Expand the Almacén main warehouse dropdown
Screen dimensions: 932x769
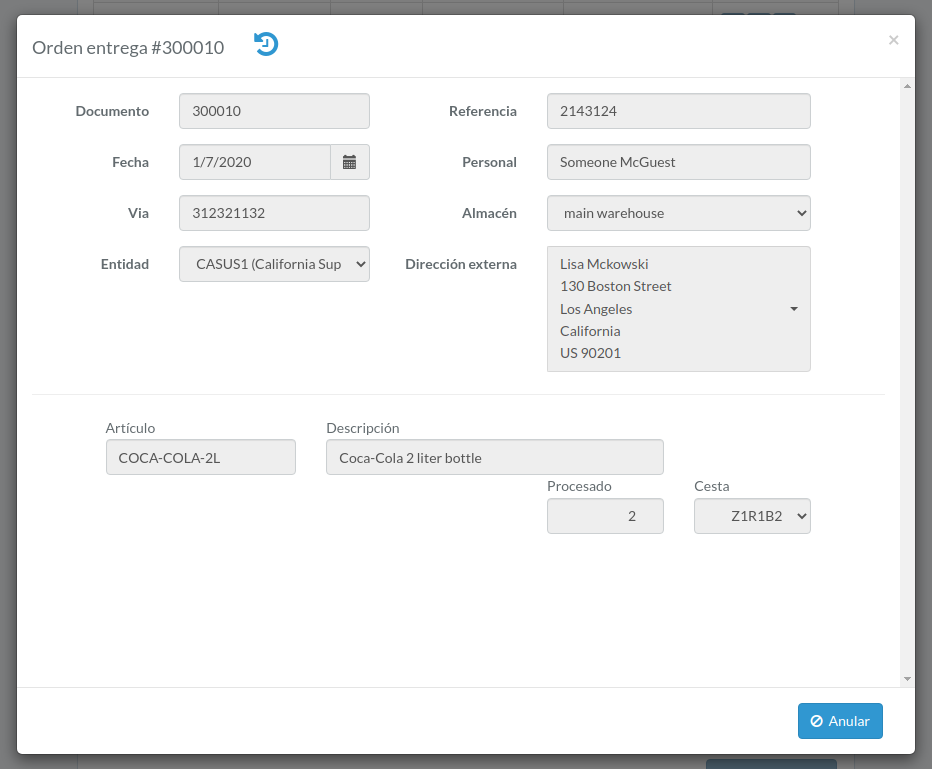click(679, 213)
